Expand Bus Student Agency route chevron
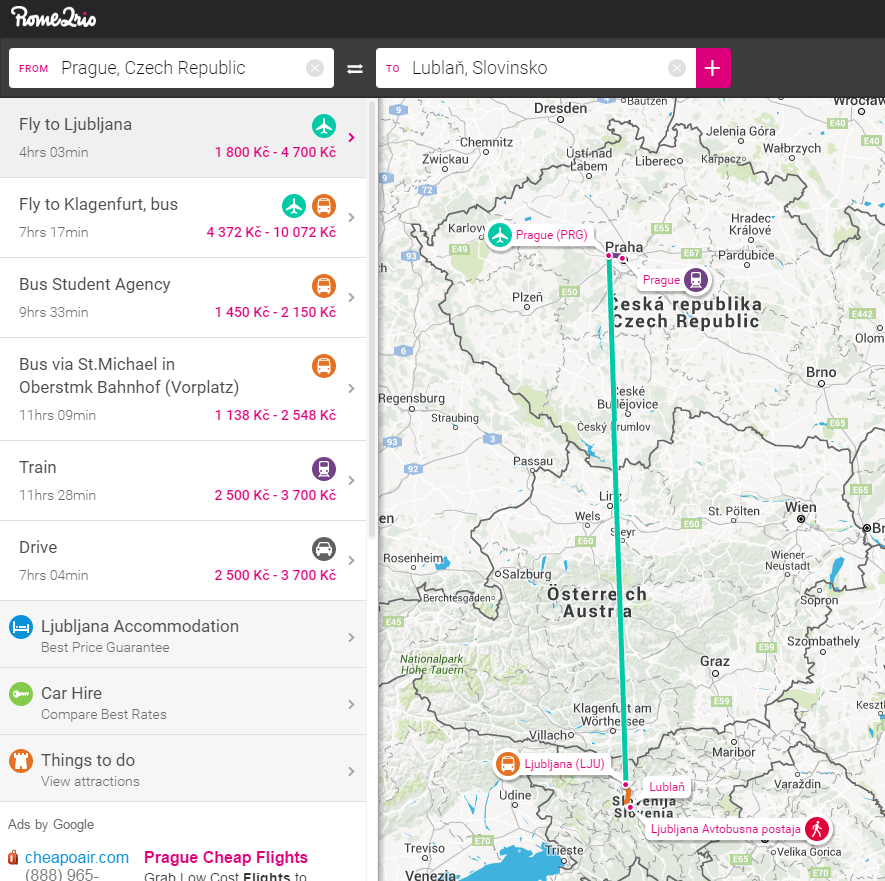Screen dimensions: 885x881 (x=351, y=297)
